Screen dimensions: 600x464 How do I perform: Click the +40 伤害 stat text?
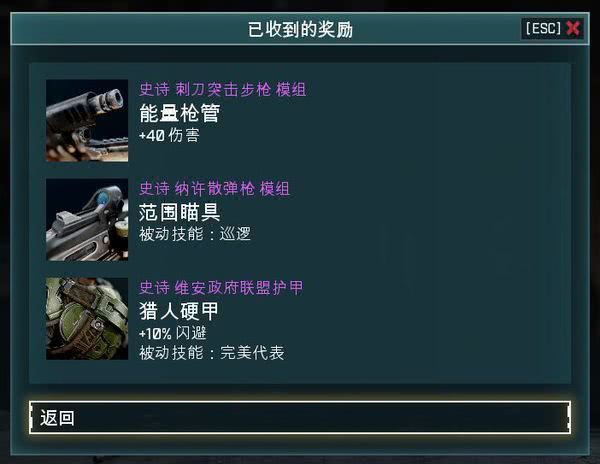[x=169, y=135]
